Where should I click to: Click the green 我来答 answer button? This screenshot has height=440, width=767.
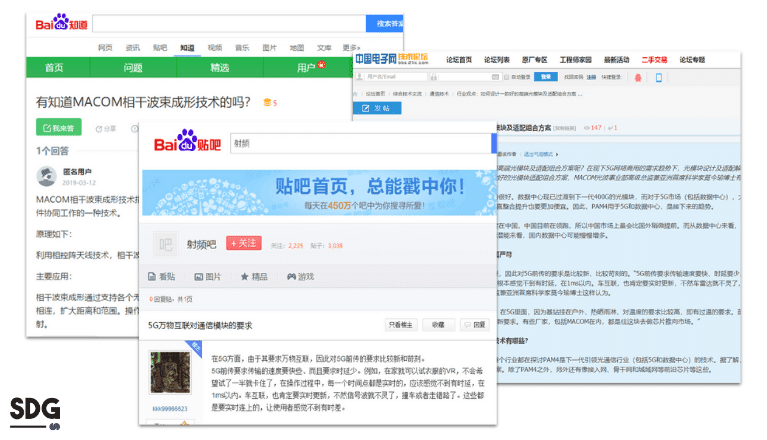(x=59, y=128)
